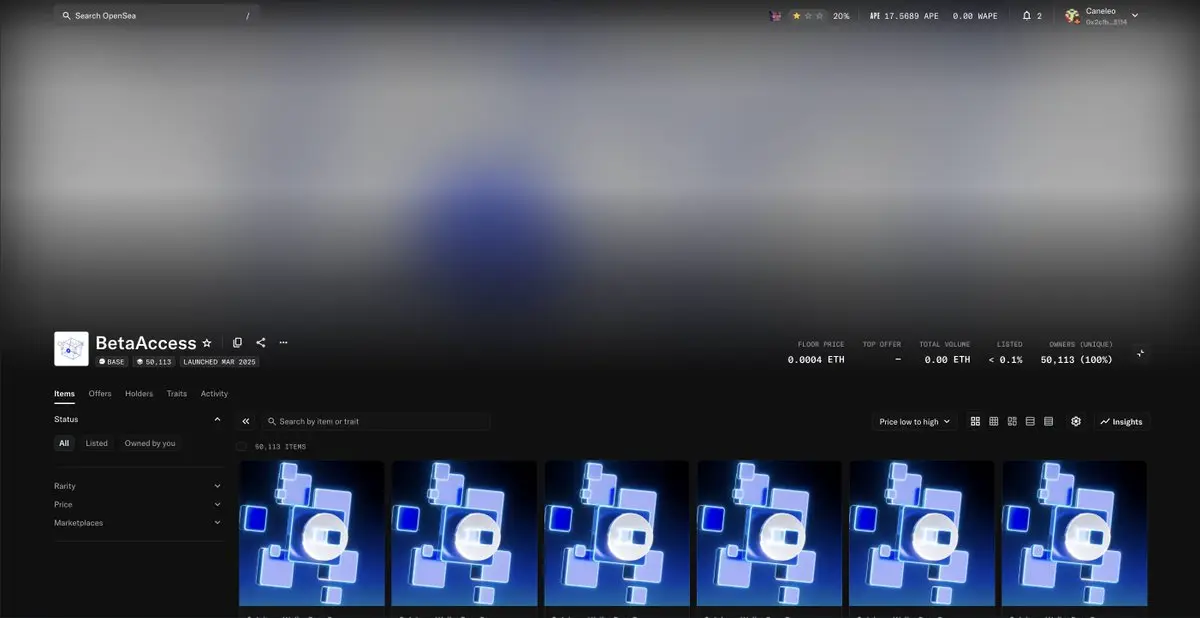Screen dimensions: 1200x618
Task: Click the 50,113 supply badge
Action: click(154, 361)
